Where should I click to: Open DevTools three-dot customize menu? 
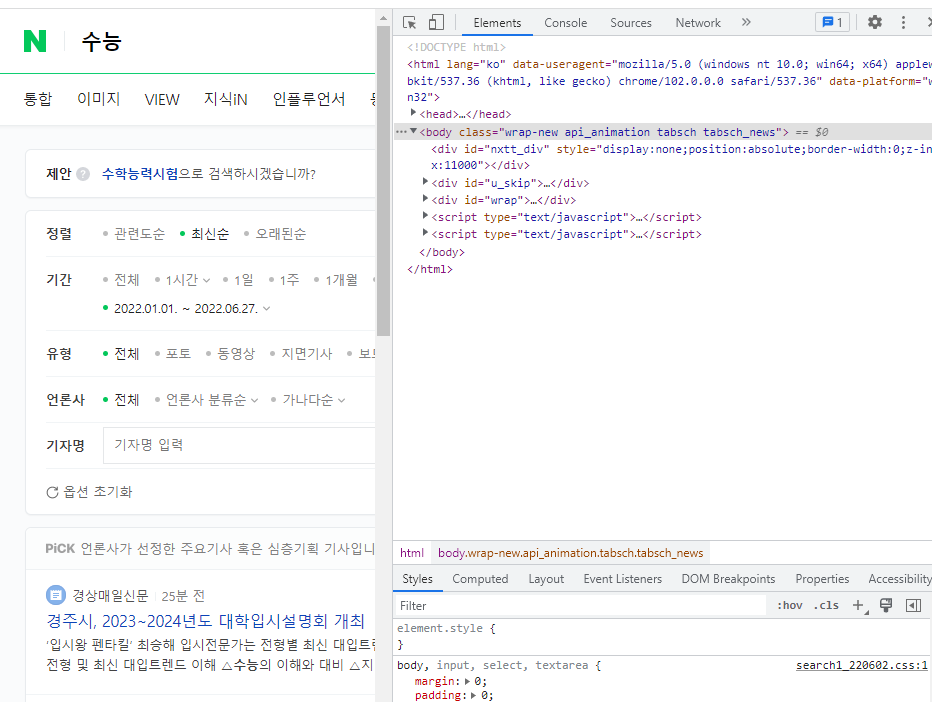coord(903,23)
